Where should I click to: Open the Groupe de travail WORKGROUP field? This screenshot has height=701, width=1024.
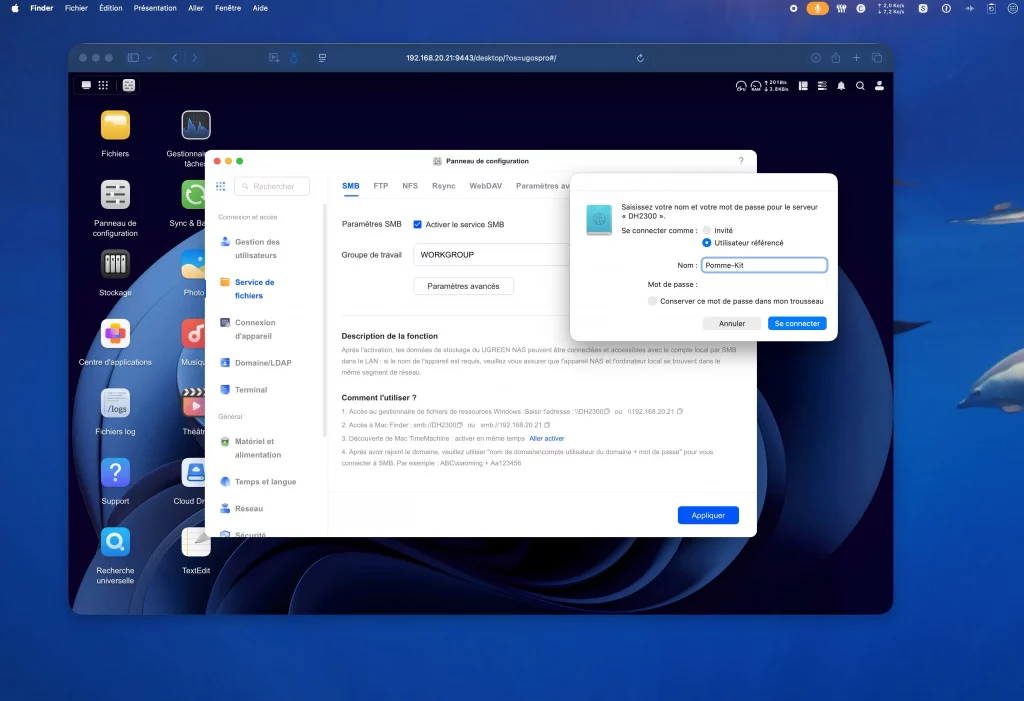[x=492, y=255]
